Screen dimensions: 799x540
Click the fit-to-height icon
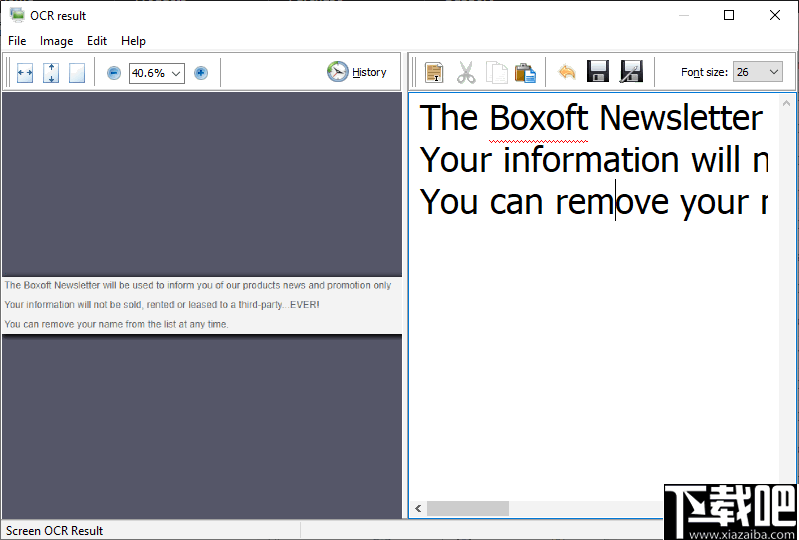click(51, 73)
